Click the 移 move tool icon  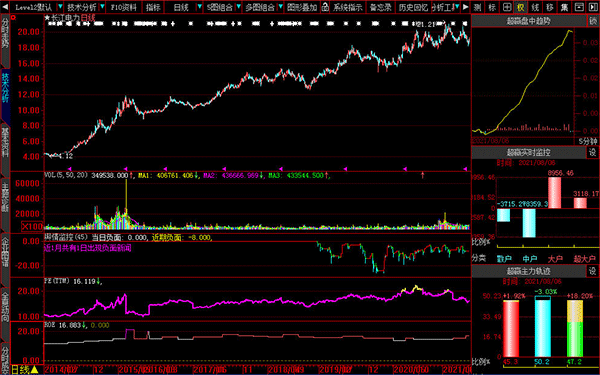click(x=550, y=7)
